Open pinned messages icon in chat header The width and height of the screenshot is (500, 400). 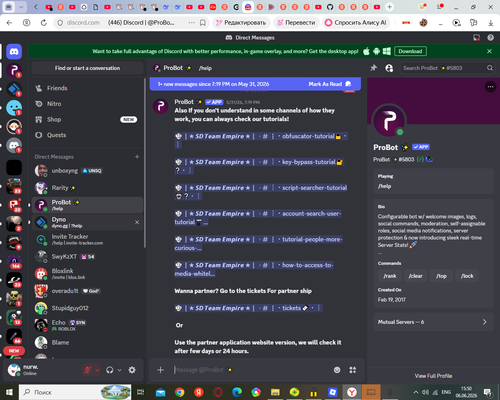click(373, 68)
